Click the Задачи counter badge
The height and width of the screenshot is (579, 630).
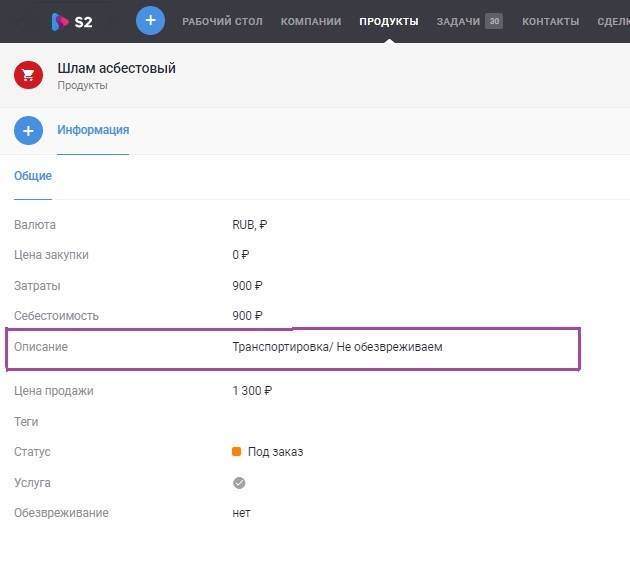[x=494, y=21]
